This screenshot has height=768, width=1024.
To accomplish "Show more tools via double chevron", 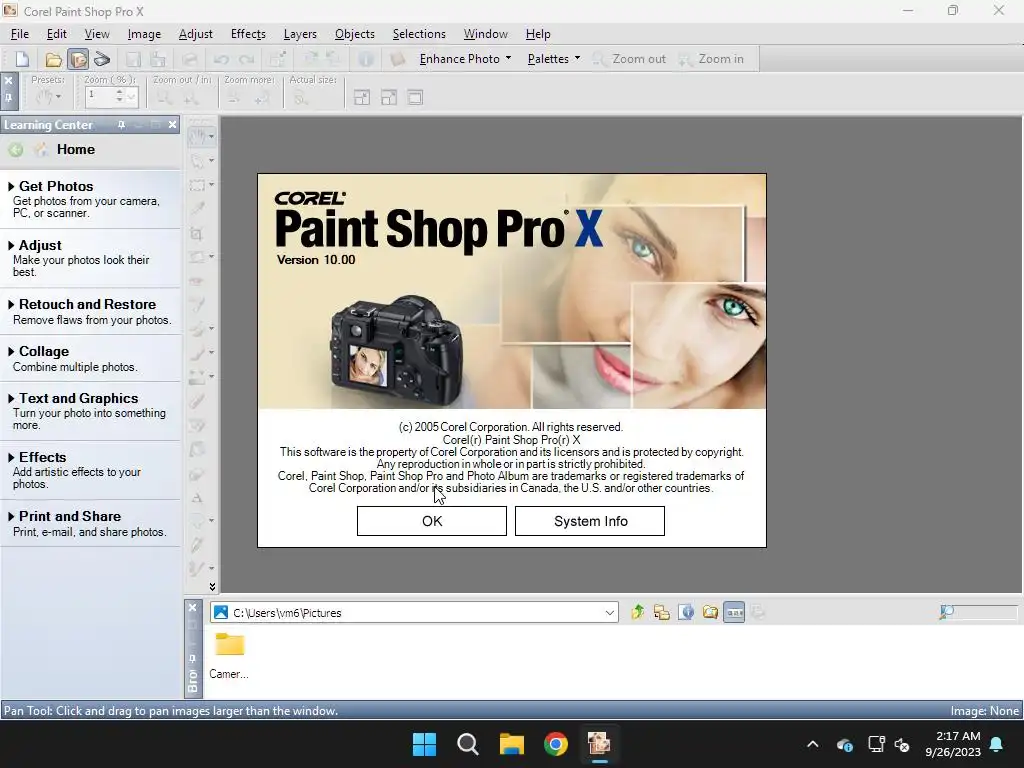I will (x=212, y=586).
